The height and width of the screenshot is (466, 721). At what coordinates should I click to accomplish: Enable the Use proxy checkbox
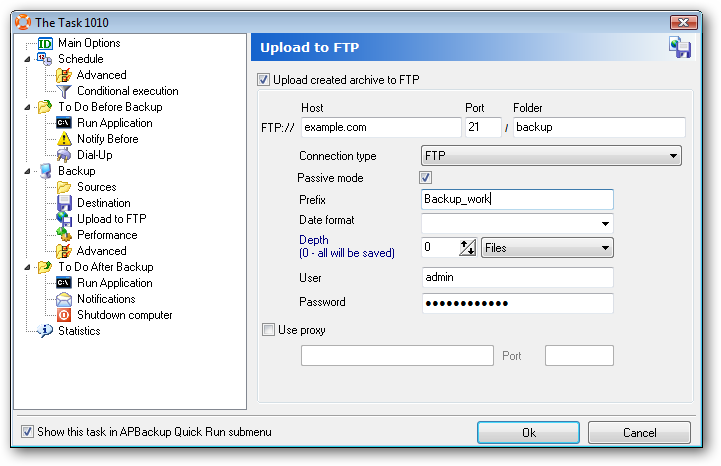coord(268,329)
